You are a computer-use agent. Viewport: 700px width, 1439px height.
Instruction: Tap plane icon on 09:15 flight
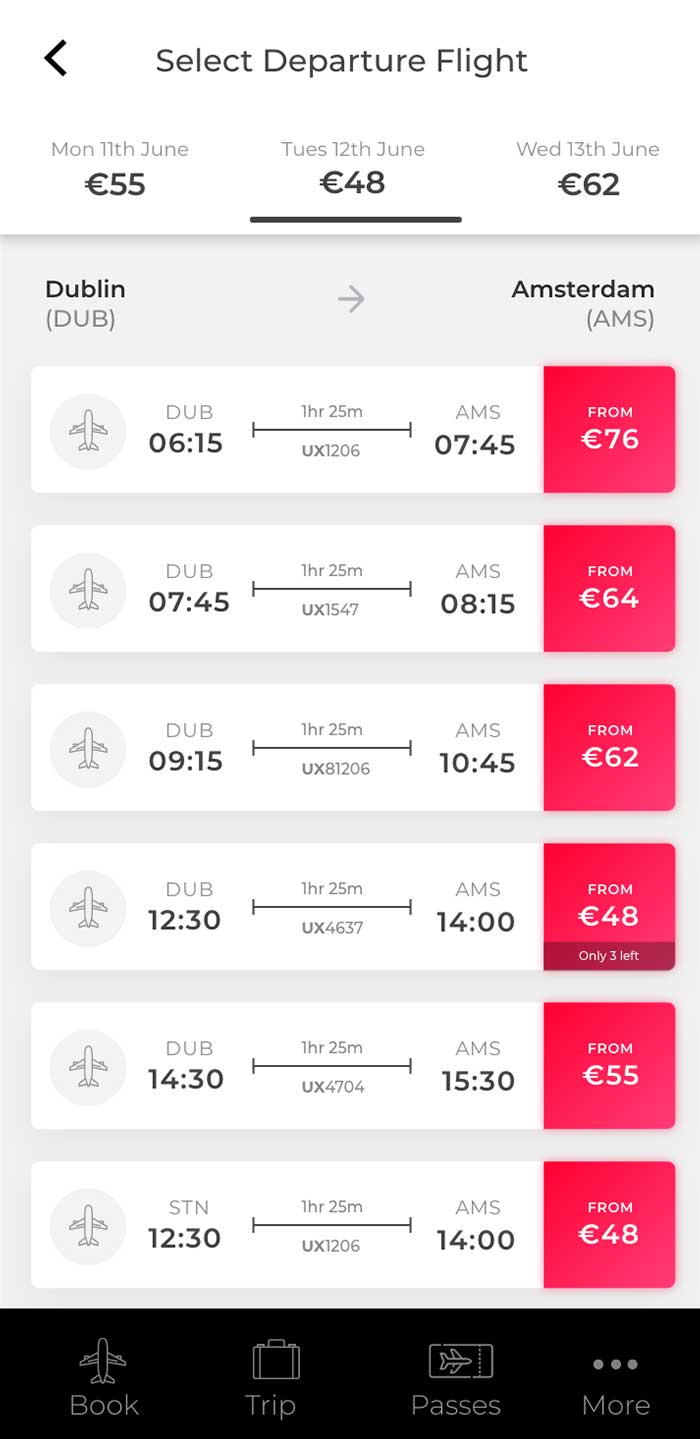click(x=88, y=749)
